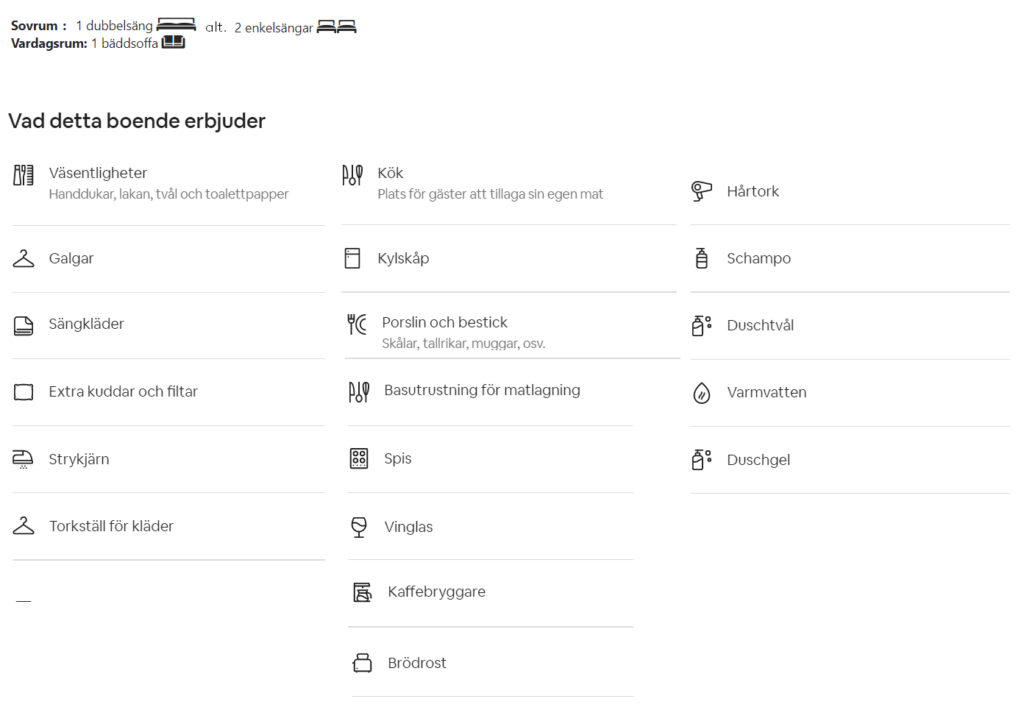
Task: Select the Torkställ för kläder amenity
Action: (168, 526)
